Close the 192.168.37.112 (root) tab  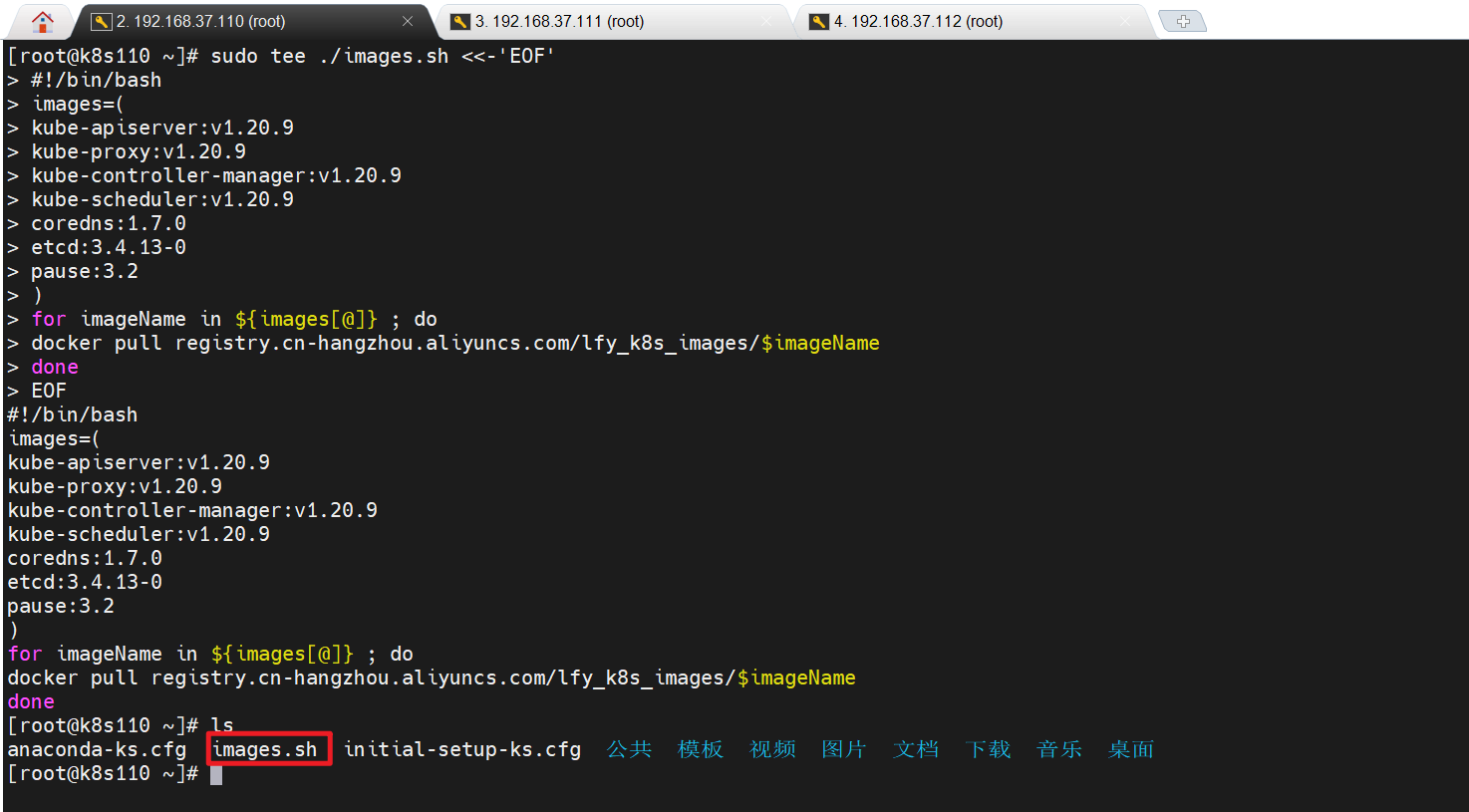point(1125,21)
